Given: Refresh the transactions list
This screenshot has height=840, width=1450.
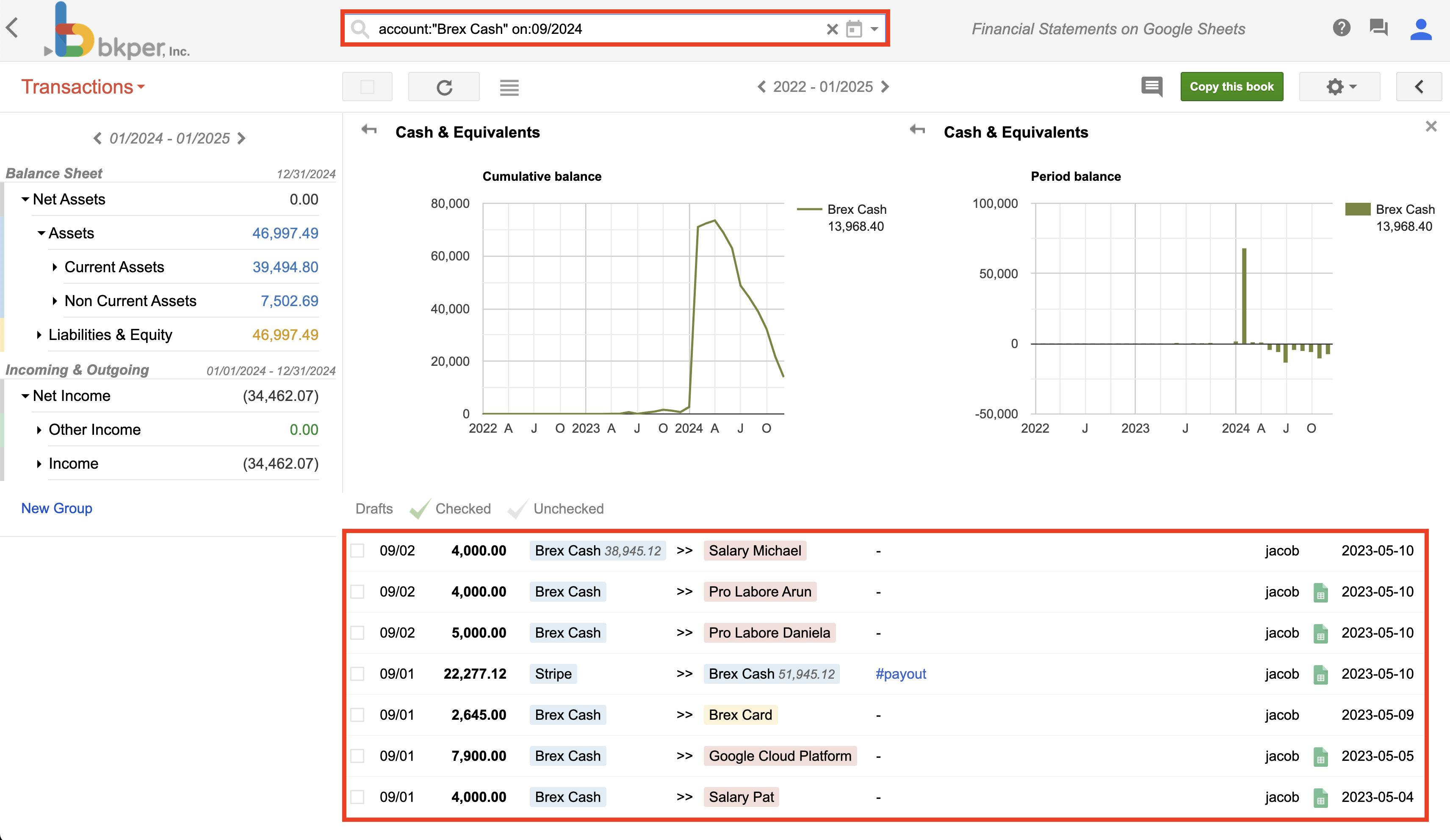Looking at the screenshot, I should coord(444,87).
